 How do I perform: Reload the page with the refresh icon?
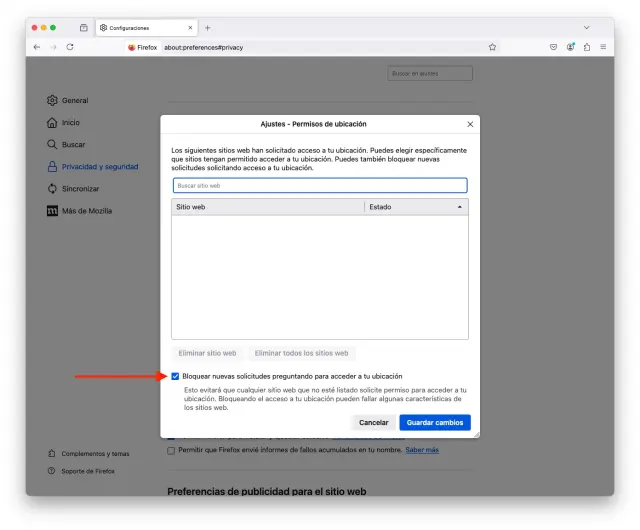tap(70, 47)
